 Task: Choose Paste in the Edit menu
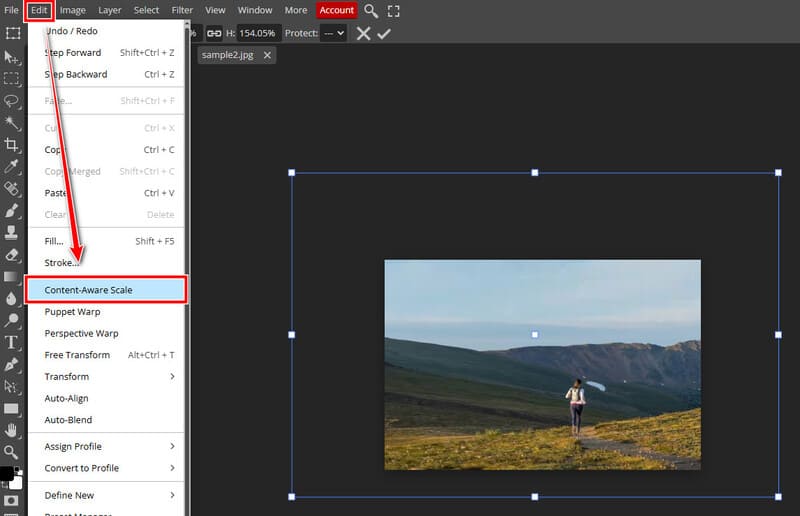[x=106, y=193]
